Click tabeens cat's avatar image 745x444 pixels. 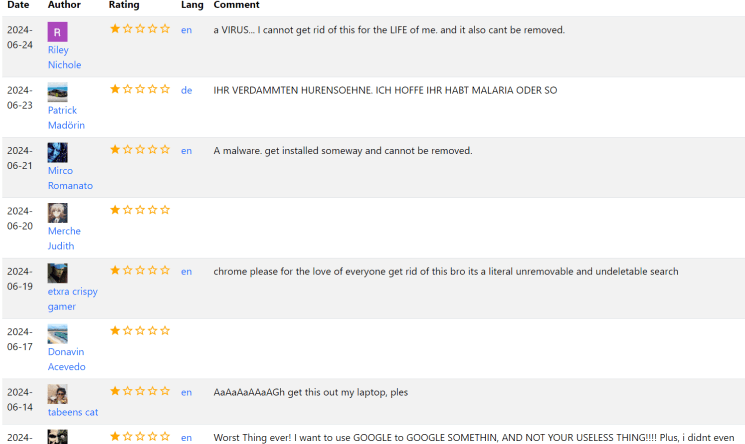58,394
